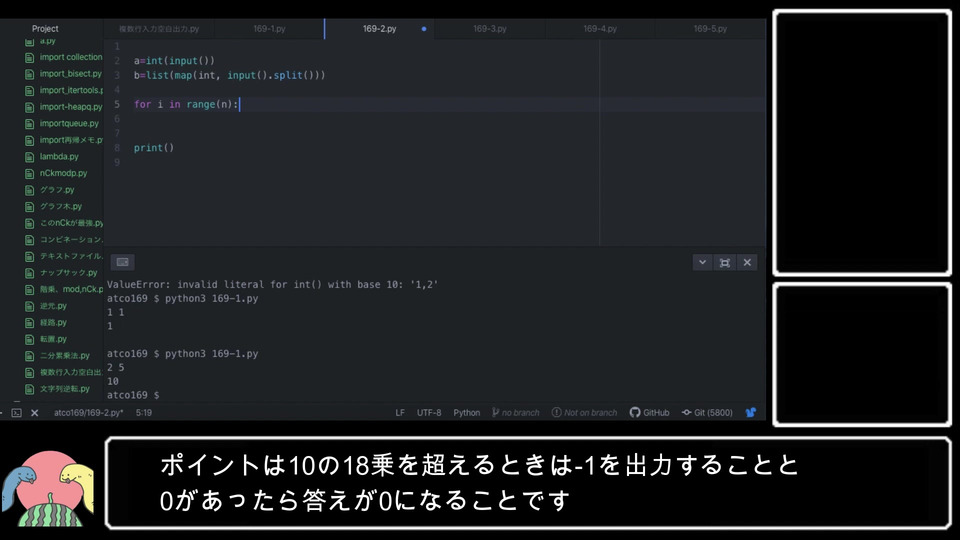Open the 169-4.py tab

click(600, 29)
